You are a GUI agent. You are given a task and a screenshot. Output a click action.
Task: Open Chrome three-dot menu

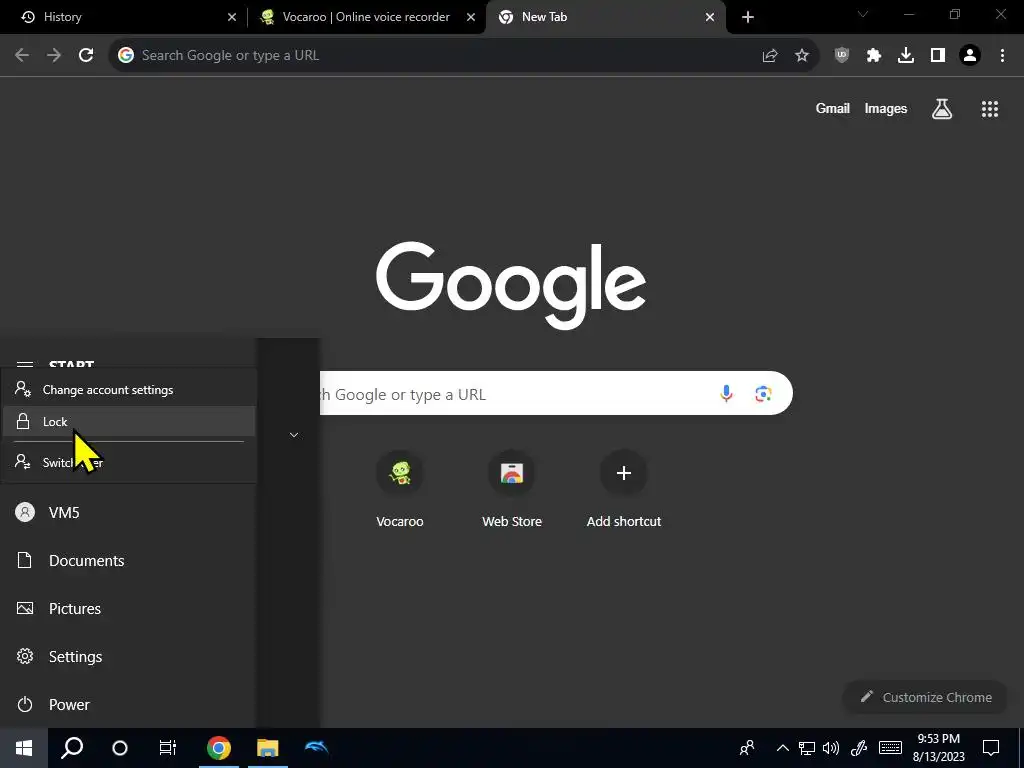pos(1002,56)
